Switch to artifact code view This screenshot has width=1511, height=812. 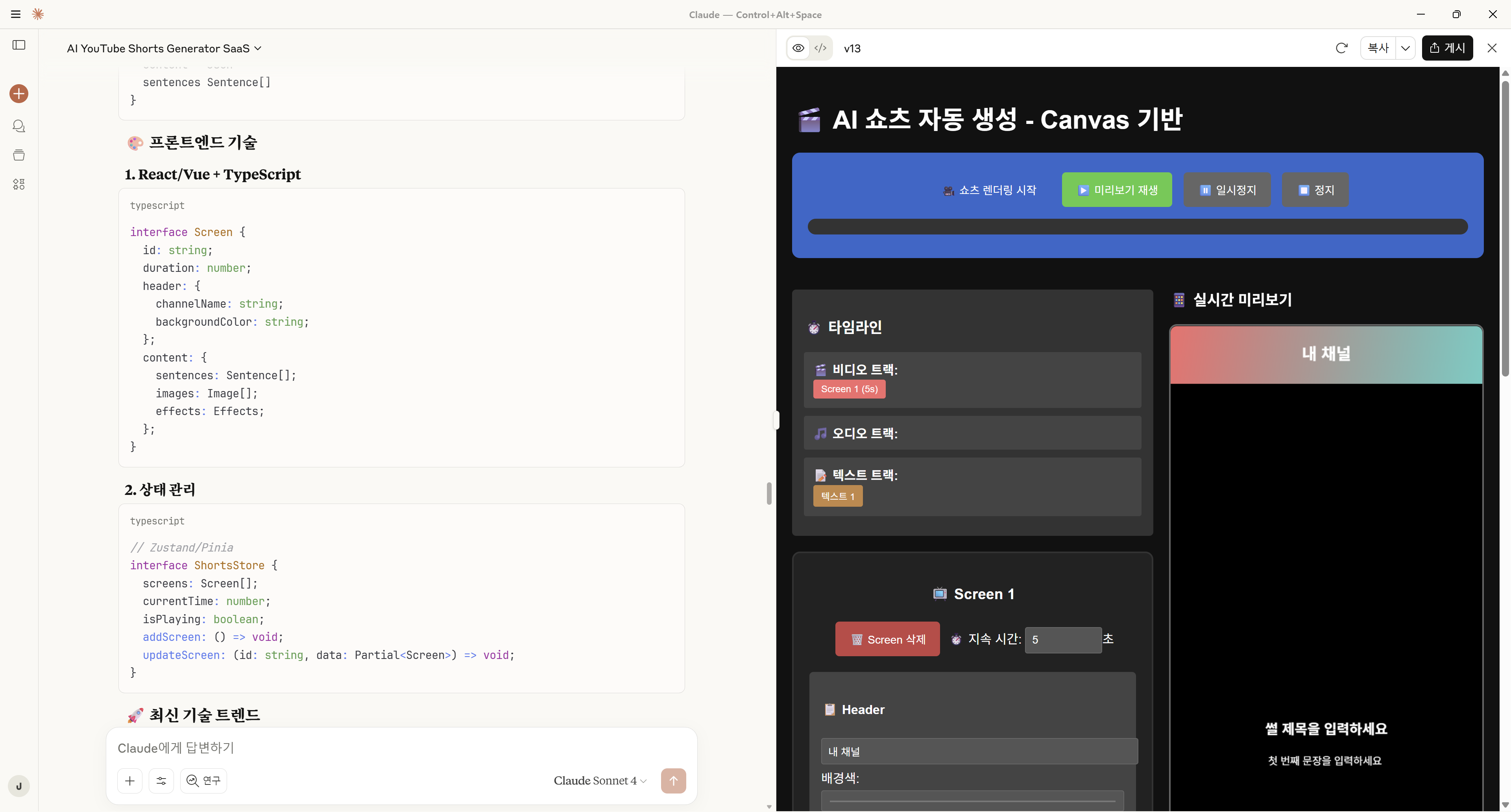tap(820, 48)
